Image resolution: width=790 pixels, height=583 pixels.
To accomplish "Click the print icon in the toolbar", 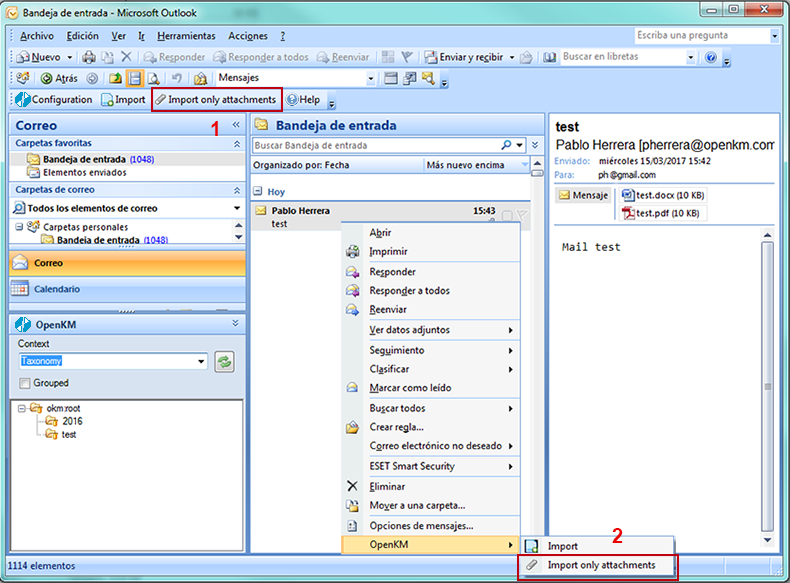I will point(89,57).
